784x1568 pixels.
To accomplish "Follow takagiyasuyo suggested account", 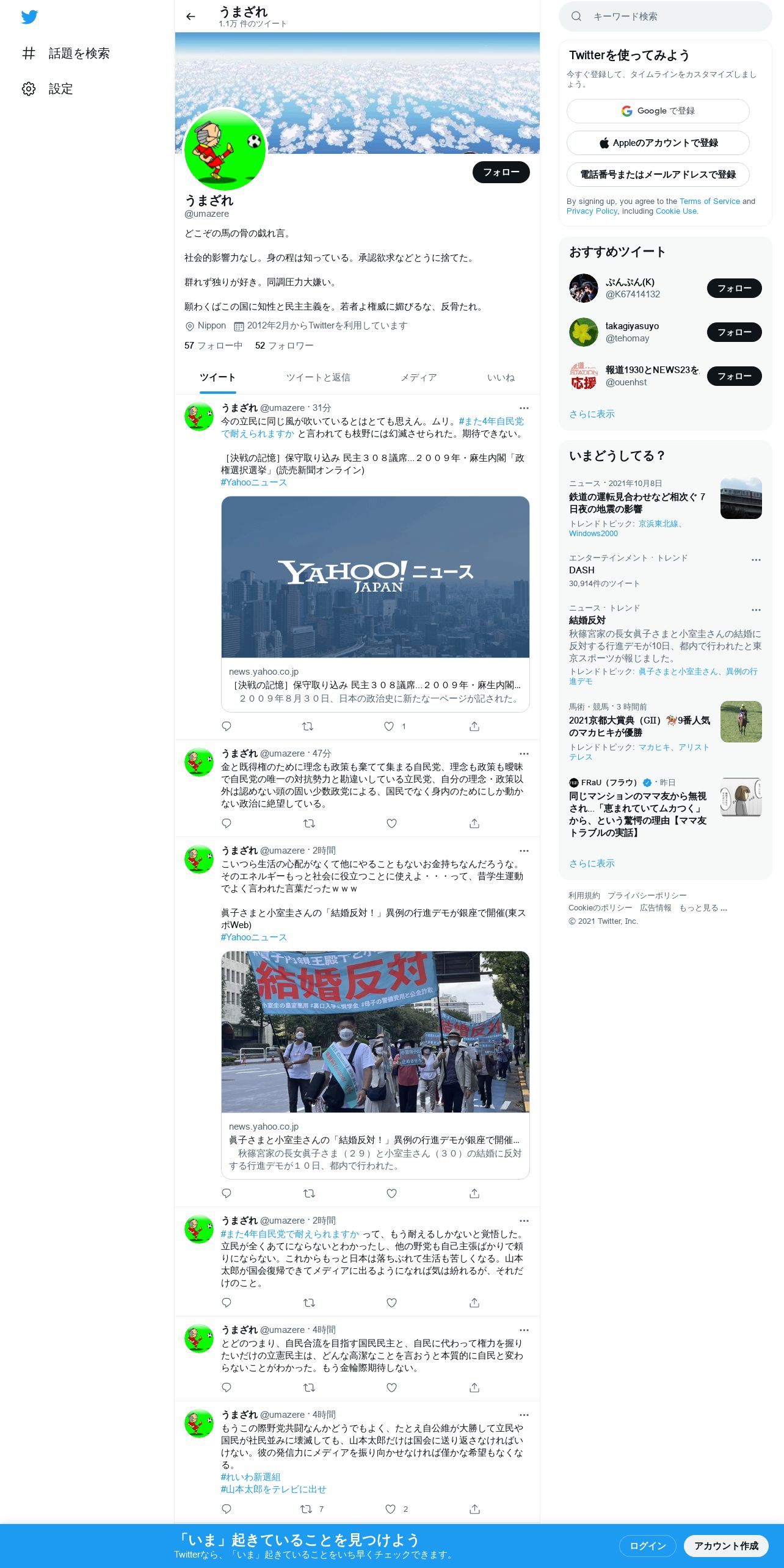I will (x=735, y=332).
